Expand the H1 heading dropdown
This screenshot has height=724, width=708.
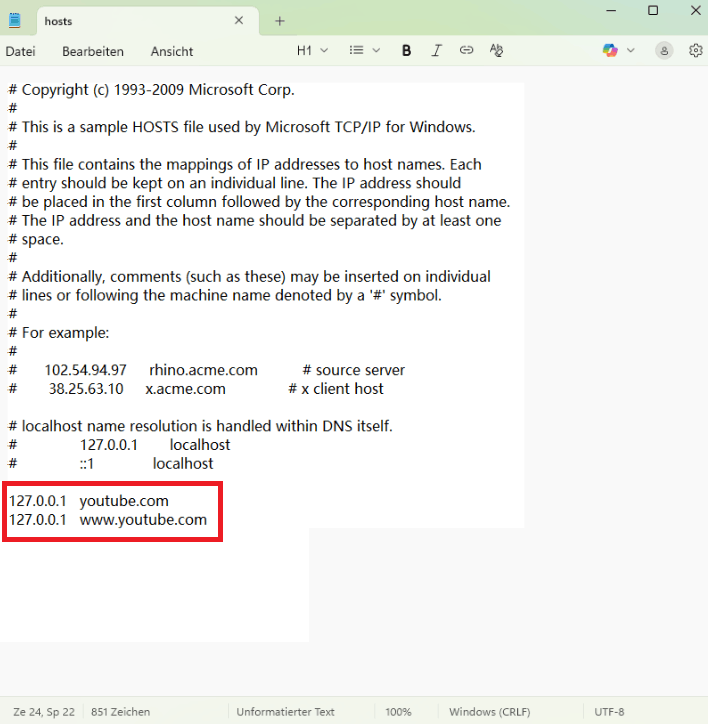pos(311,50)
